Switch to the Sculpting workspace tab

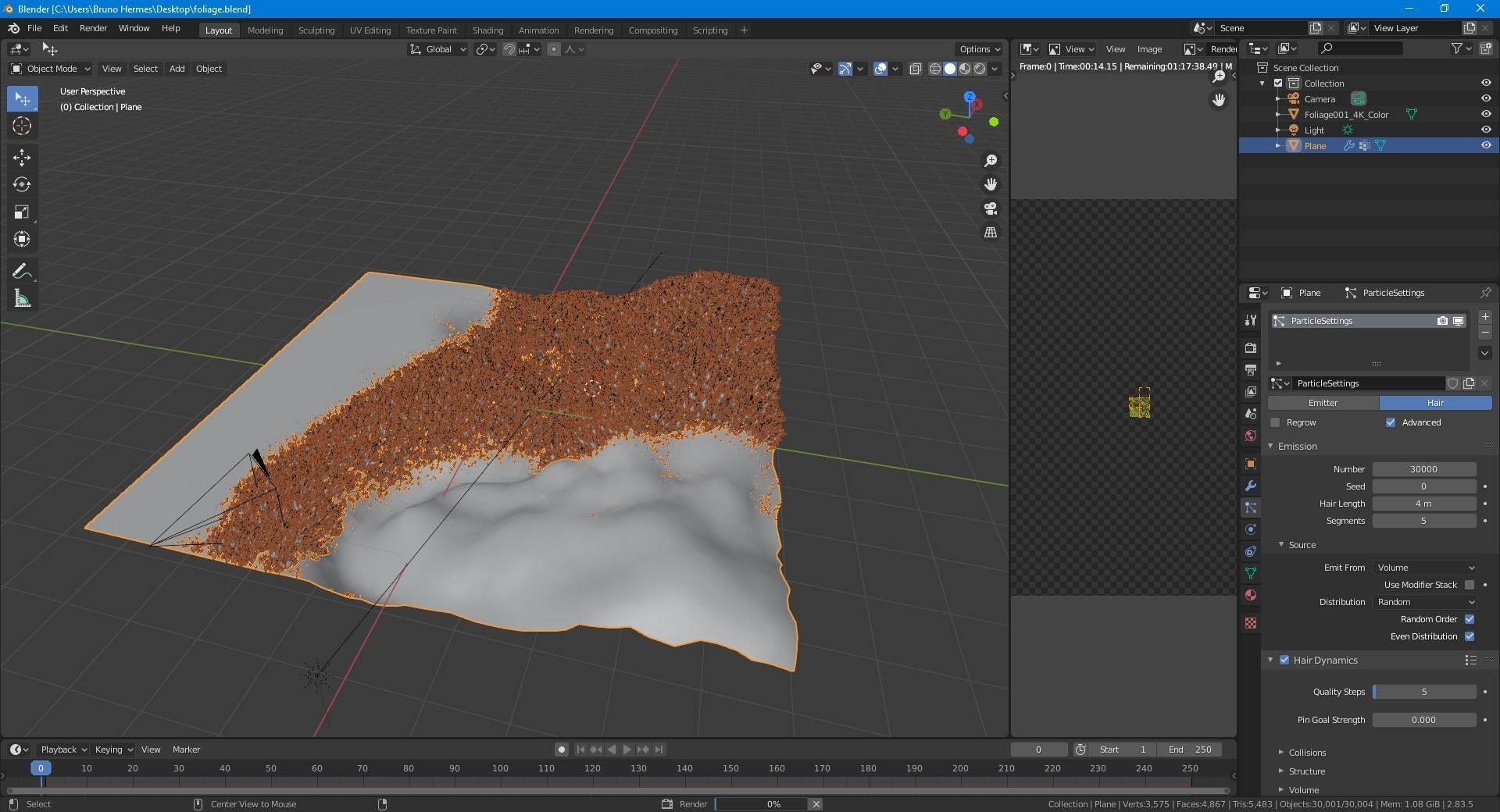(x=316, y=30)
